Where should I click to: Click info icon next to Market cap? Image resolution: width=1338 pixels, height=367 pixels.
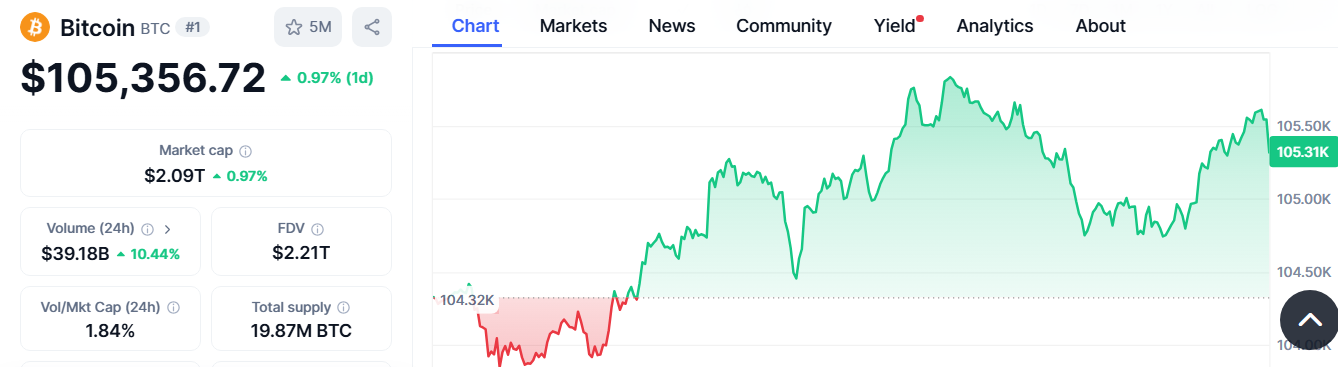[x=246, y=151]
